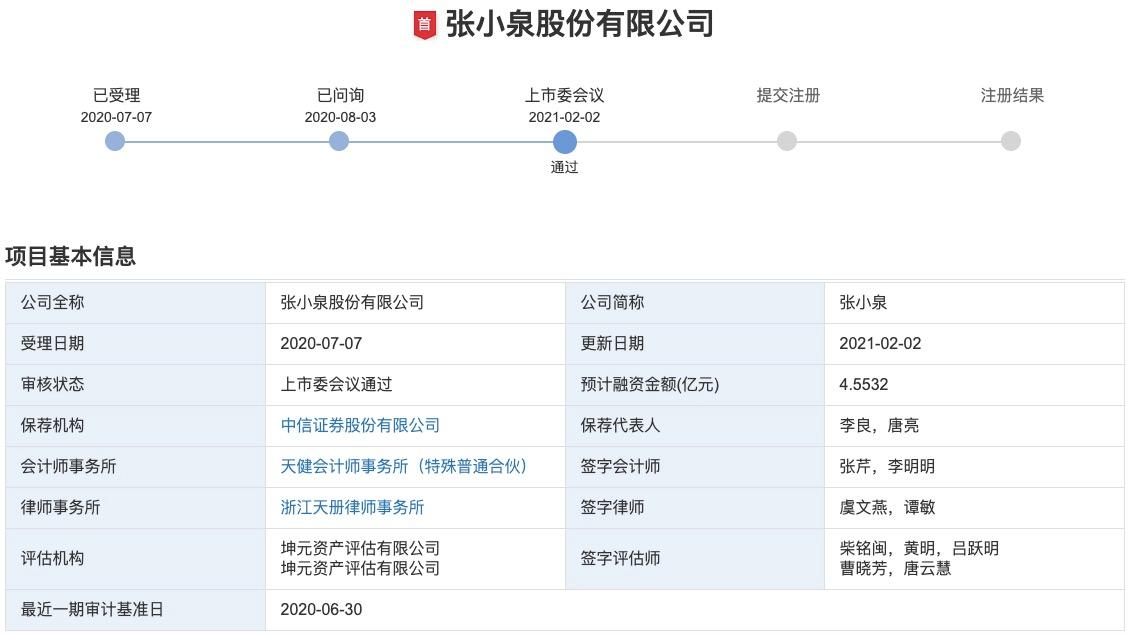Click the 已受理 stage label
Viewport: 1131px width, 635px height.
tap(113, 95)
